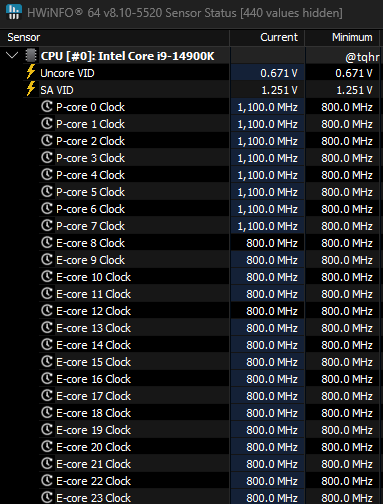
Task: Click E-core 14 minimum value 800.0 MHz
Action: pos(347,345)
